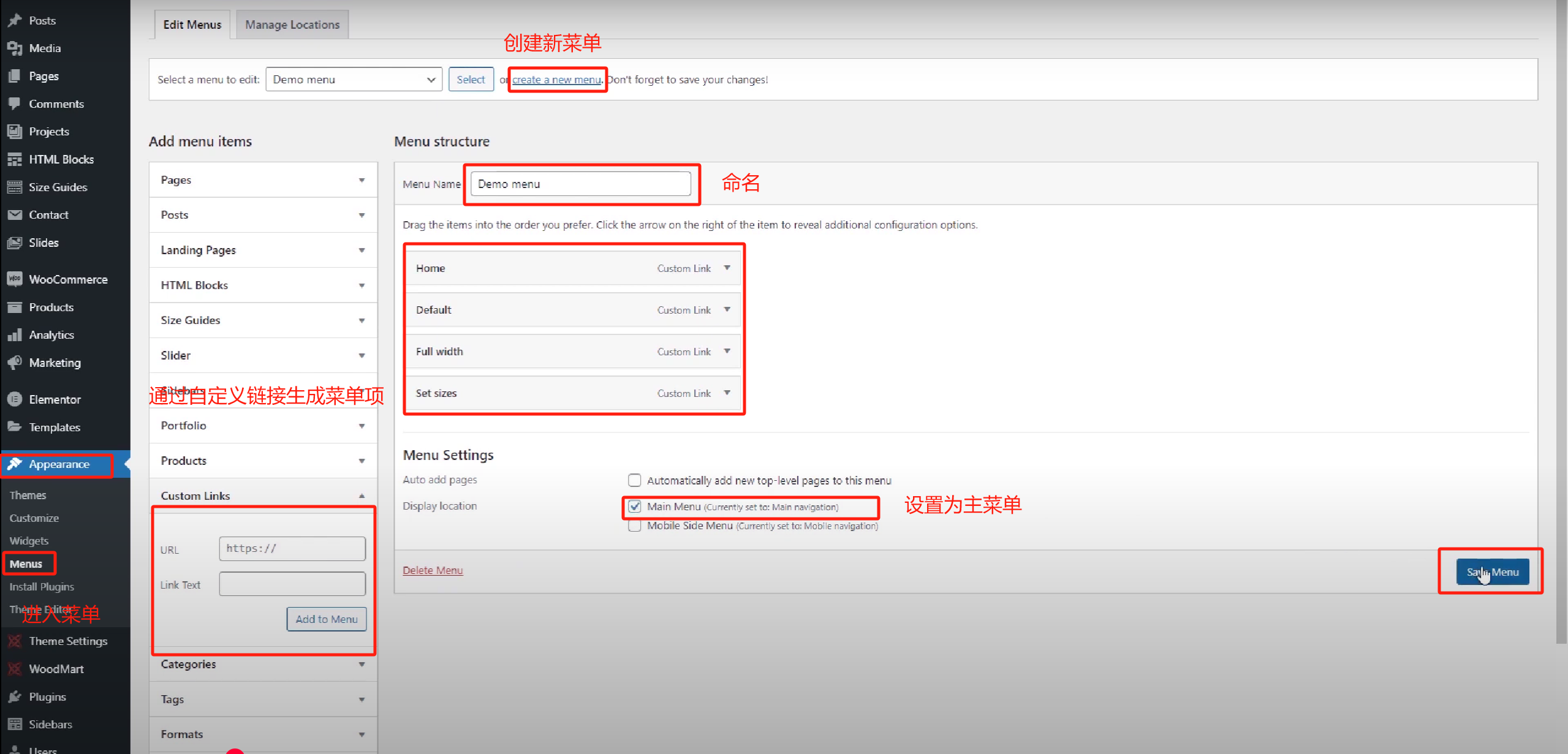Uncheck Main Menu display location

(634, 507)
